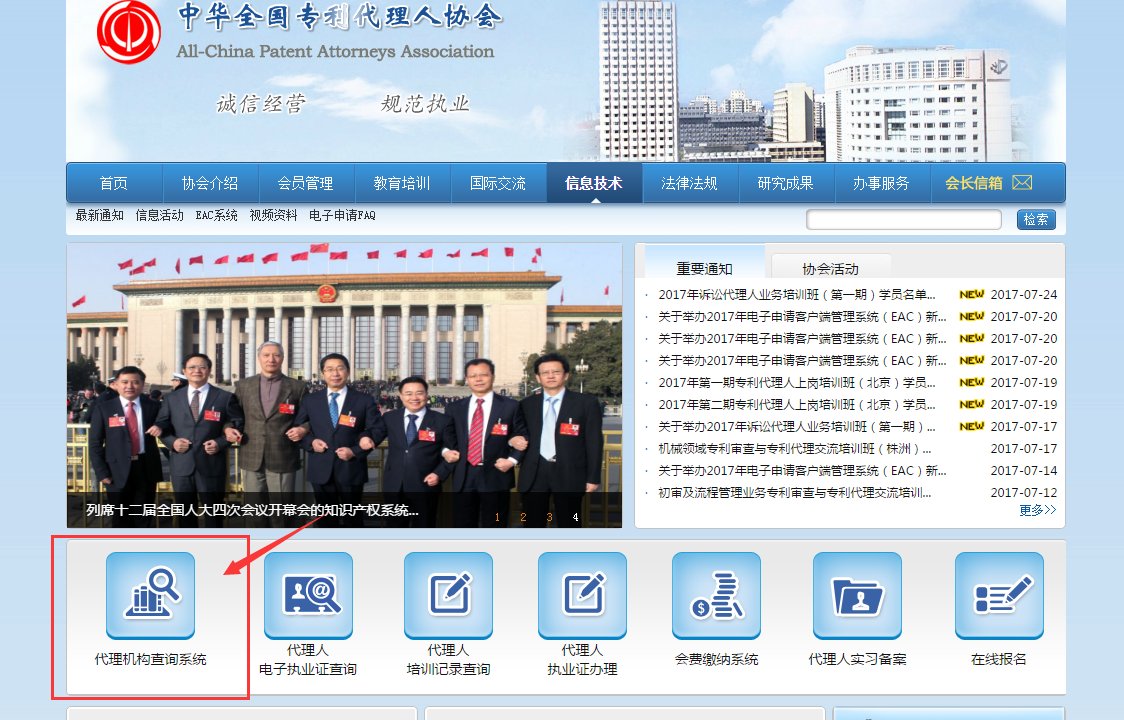Screen dimensions: 1124x720
Task: Open the 在线报名 registration icon
Action: pyautogui.click(x=995, y=596)
